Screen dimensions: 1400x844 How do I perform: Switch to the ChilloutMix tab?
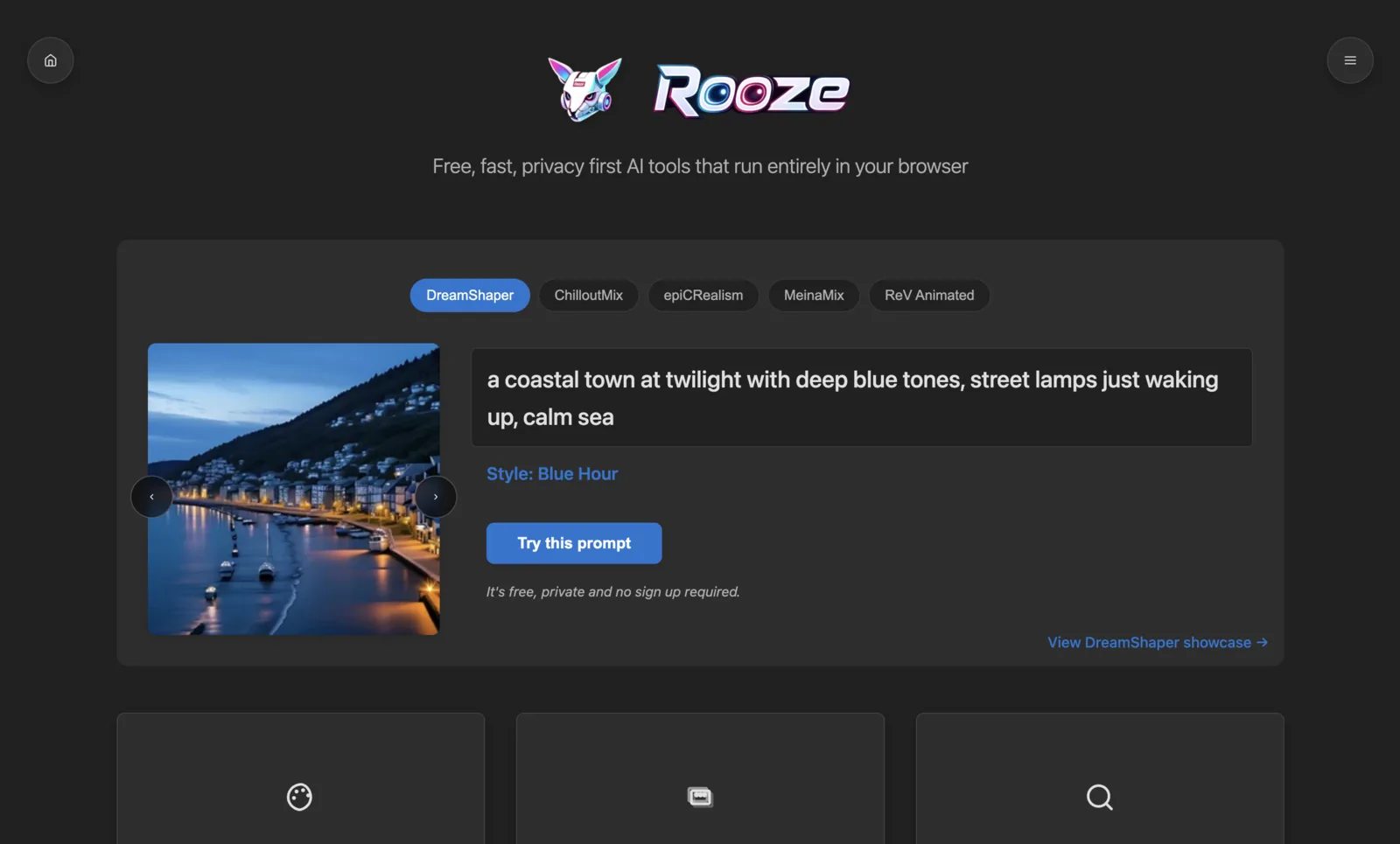[589, 296]
